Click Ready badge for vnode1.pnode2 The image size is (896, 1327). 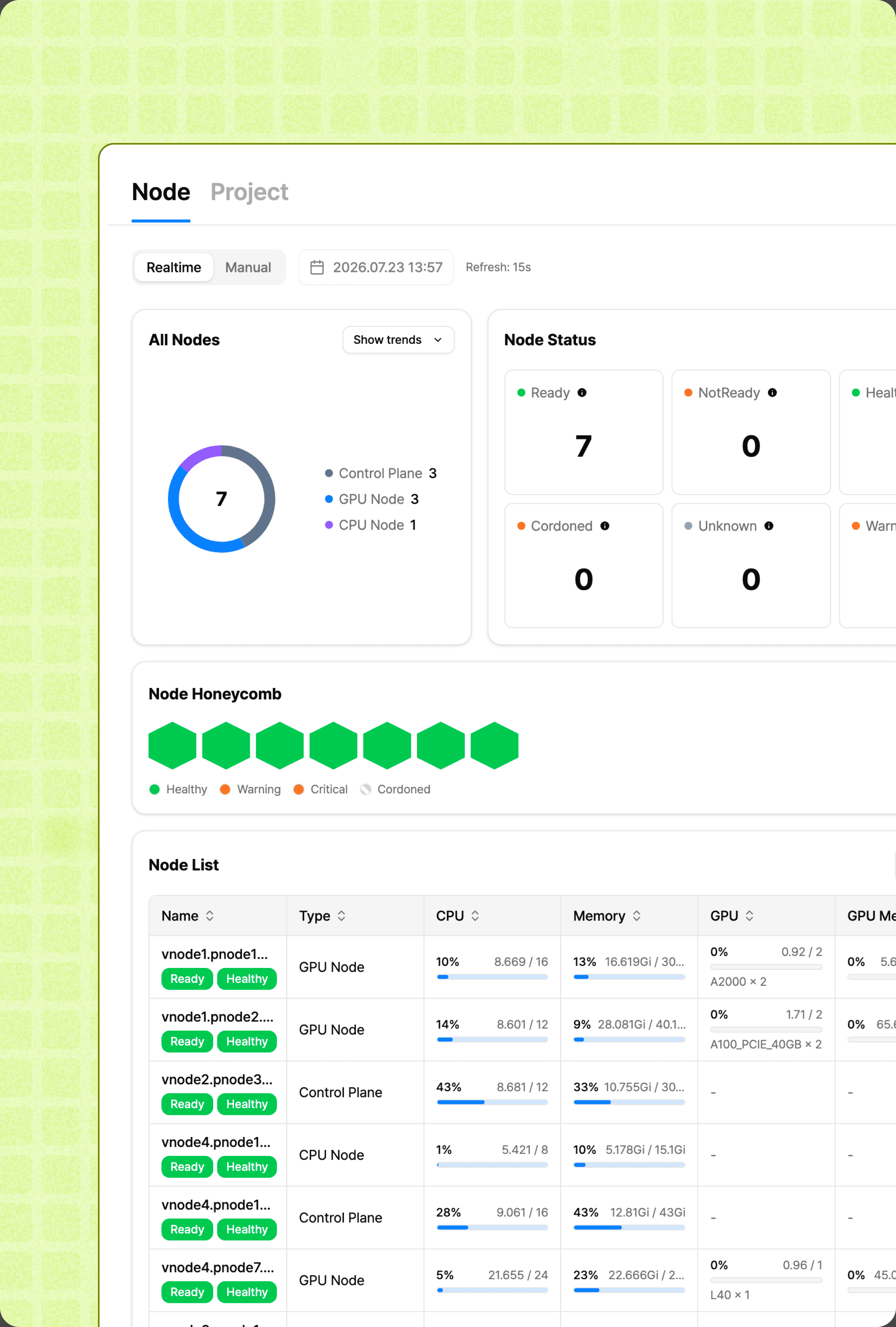[187, 1041]
